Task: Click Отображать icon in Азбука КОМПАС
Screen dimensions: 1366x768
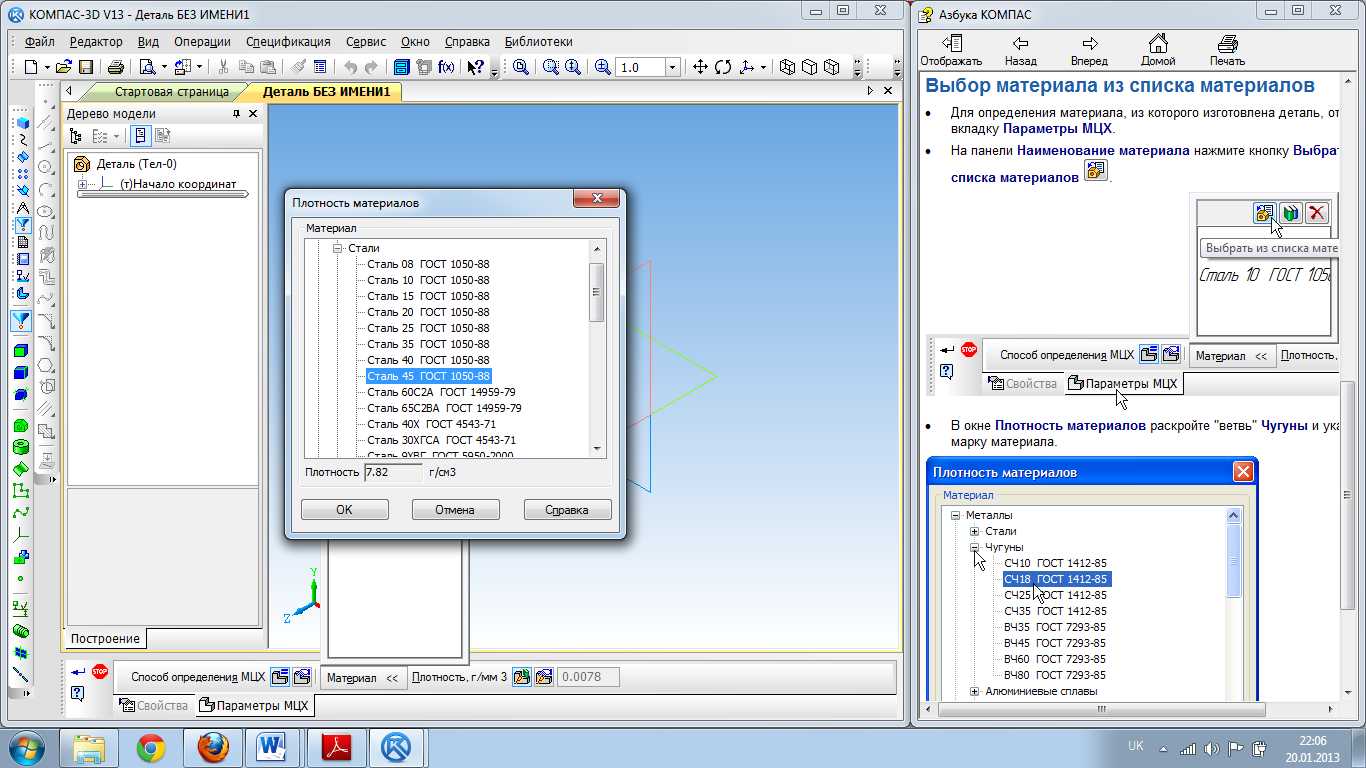Action: 952,49
